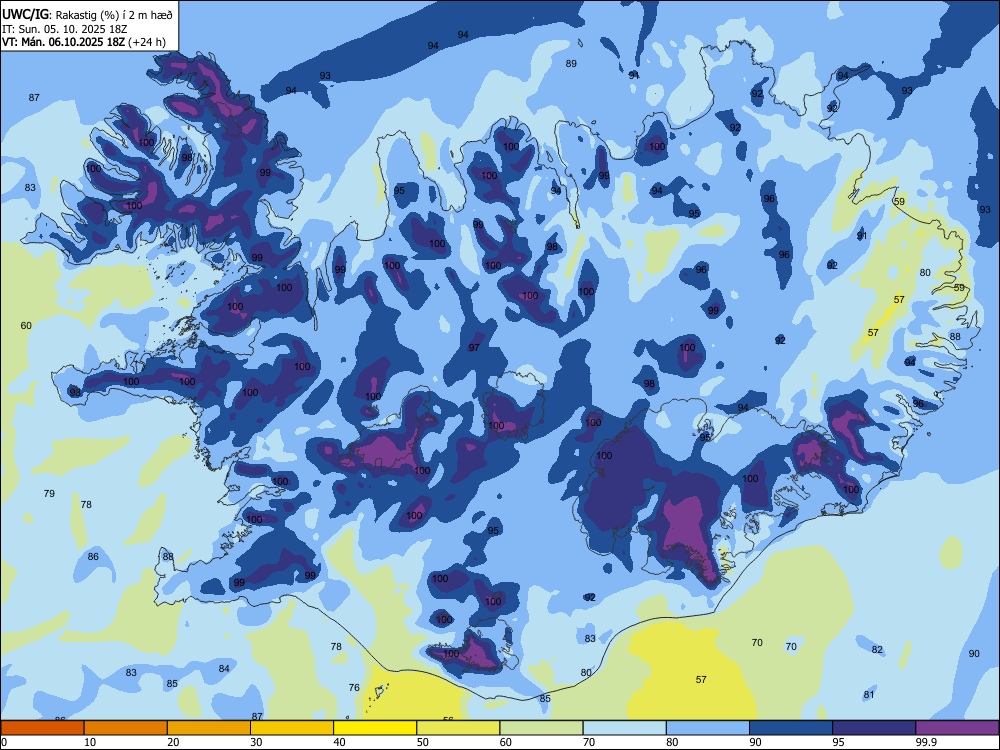
Task: Click the 50 tick label on the legend scale
Action: [x=423, y=742]
